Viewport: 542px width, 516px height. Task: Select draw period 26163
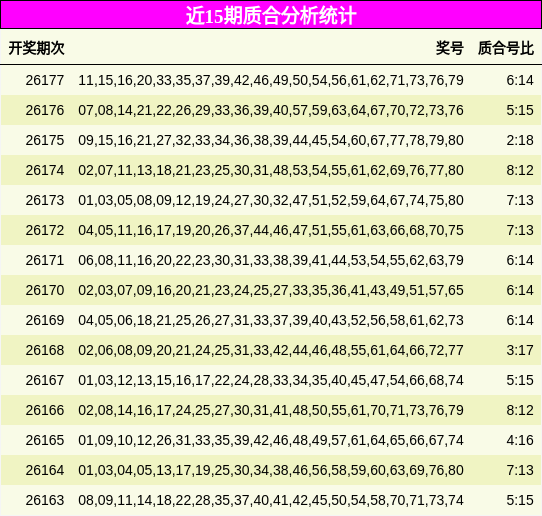tap(45, 500)
